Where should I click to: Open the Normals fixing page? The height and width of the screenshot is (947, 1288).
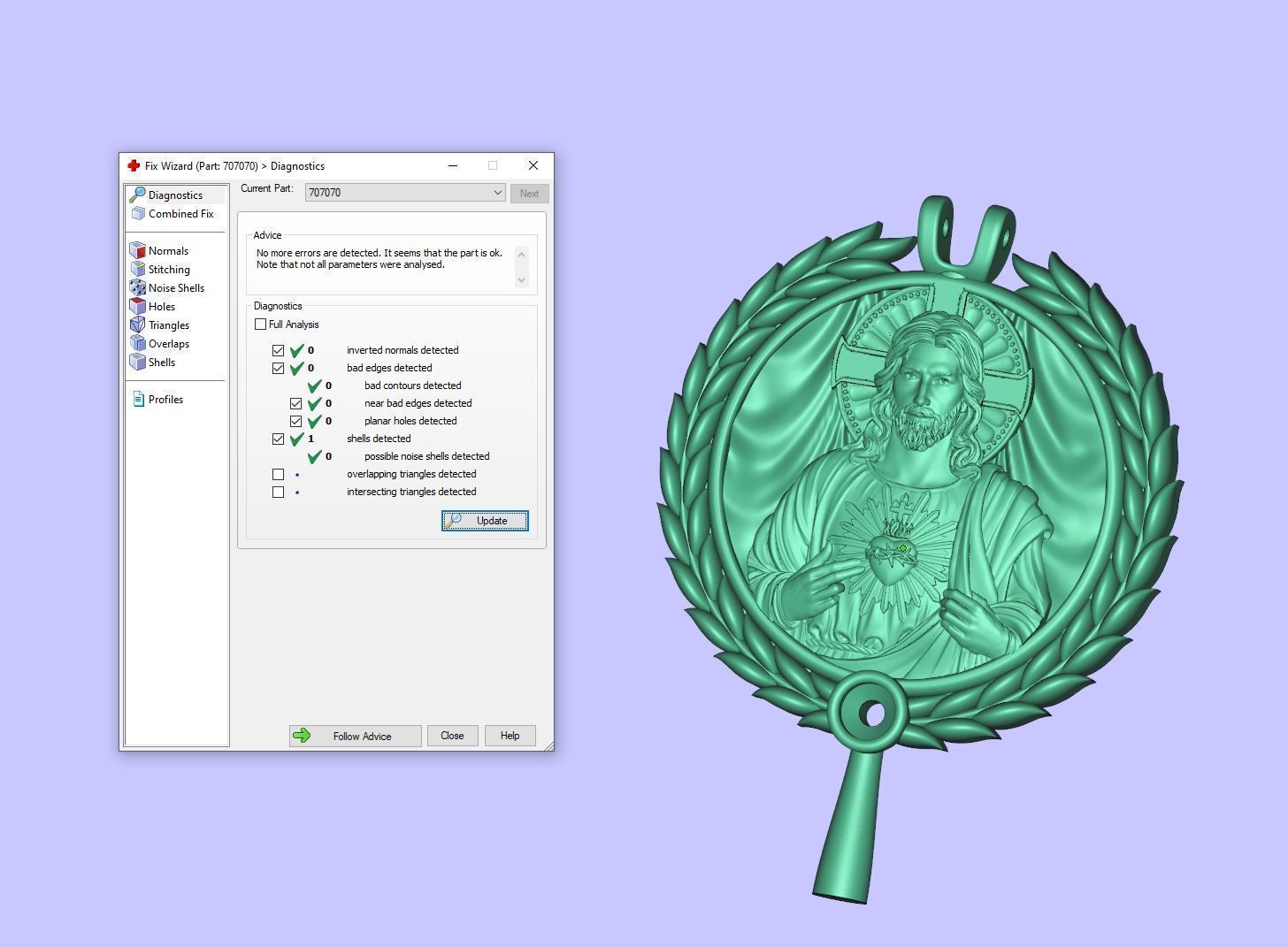168,251
